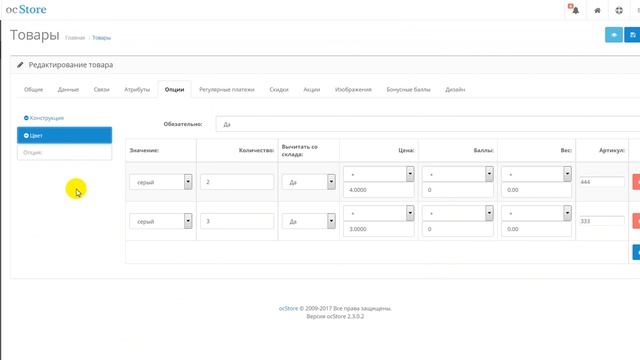Open price prefix dropdown above 4.0000

tap(379, 174)
